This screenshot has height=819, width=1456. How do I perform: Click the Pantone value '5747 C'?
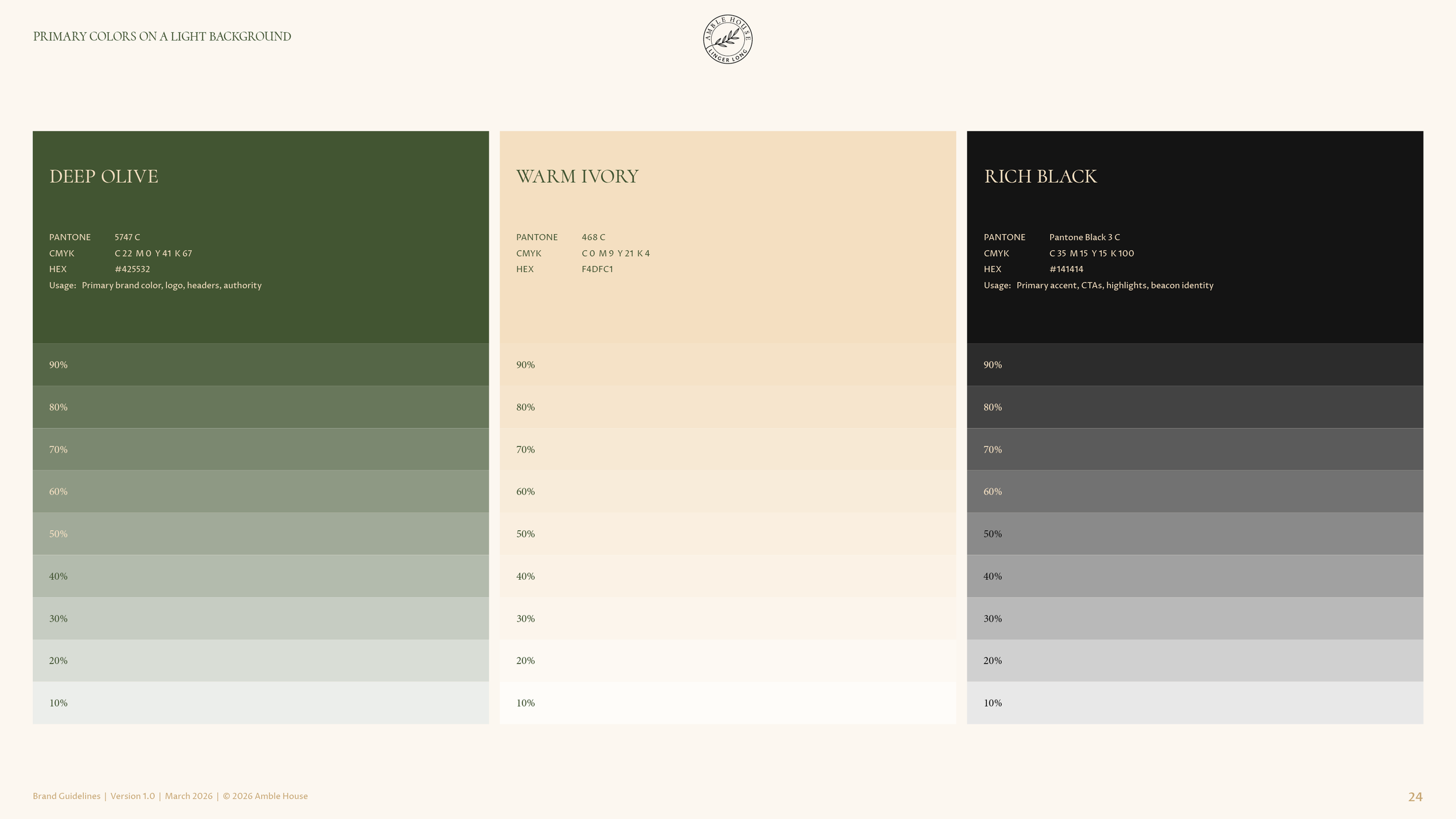point(127,237)
